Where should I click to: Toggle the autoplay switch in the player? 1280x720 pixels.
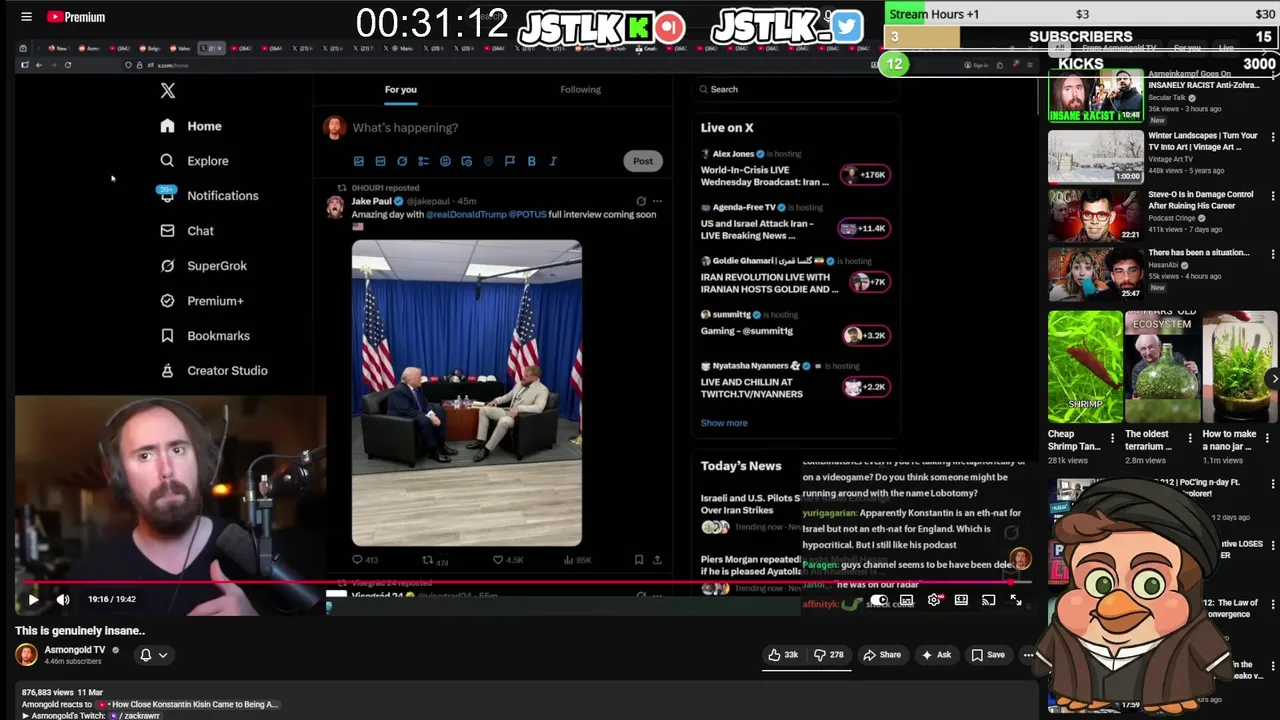878,600
